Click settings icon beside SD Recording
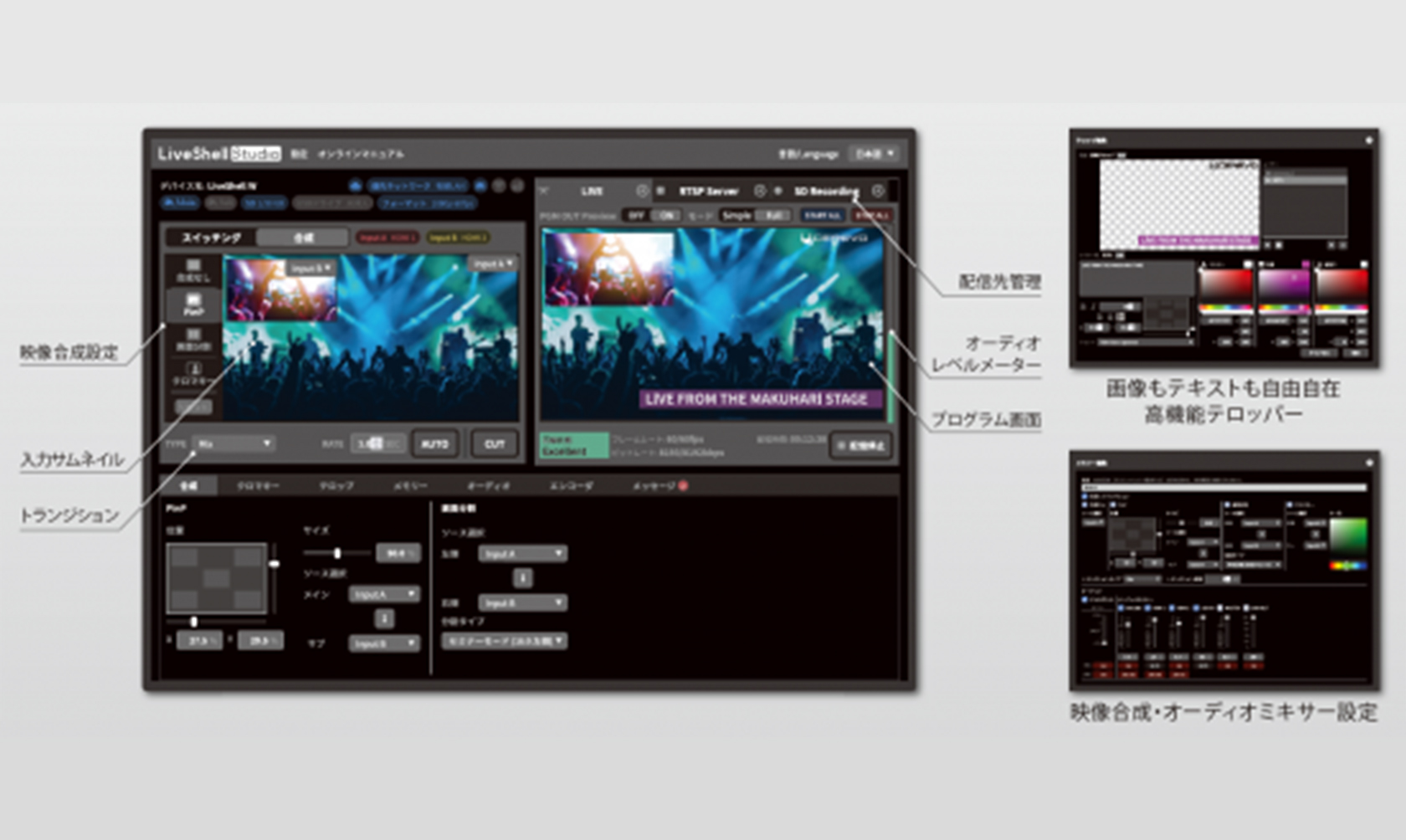This screenshot has height=840, width=1406. click(878, 191)
